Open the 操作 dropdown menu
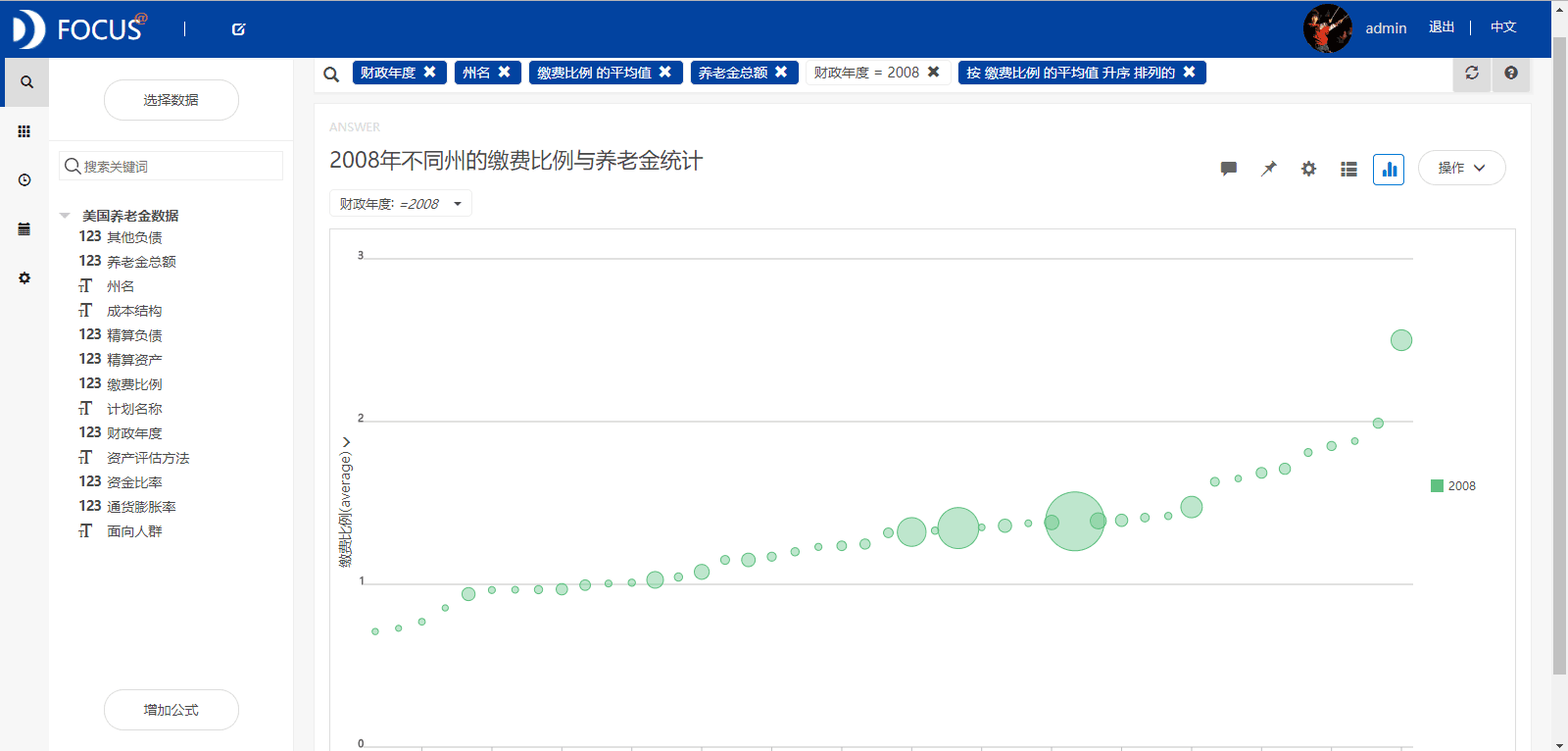 pos(1461,168)
